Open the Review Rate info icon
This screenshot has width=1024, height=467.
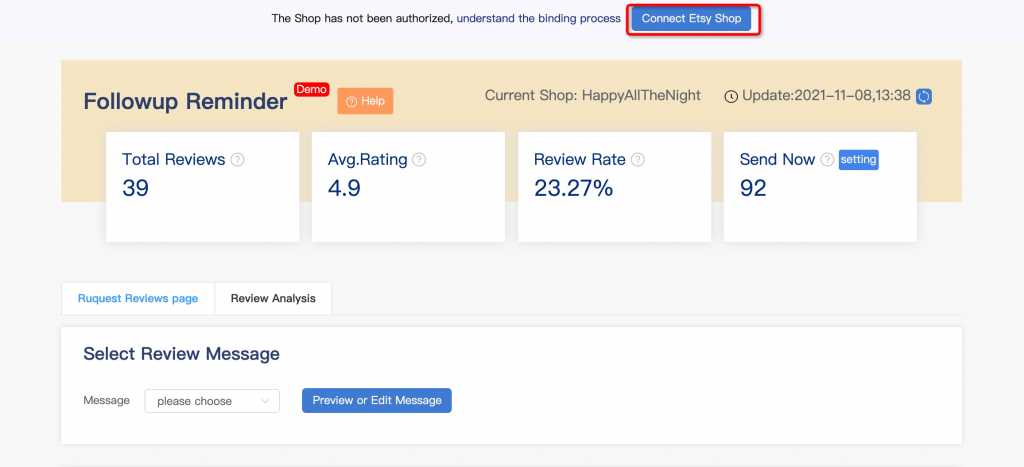tap(638, 160)
